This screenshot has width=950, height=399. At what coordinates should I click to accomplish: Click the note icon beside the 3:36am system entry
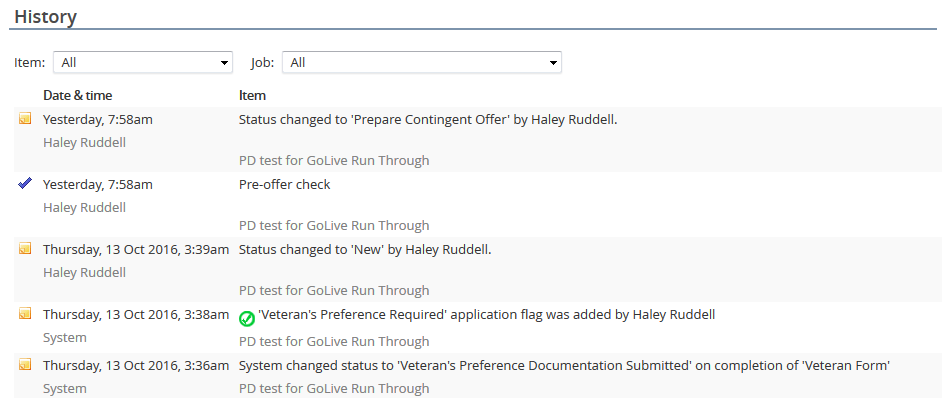25,364
